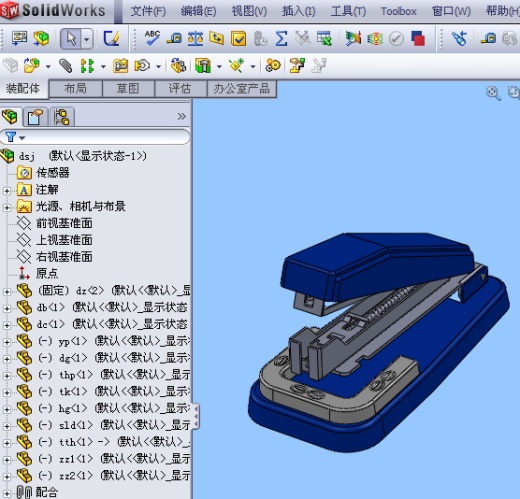Expand the 注解 annotations folder
The height and width of the screenshot is (499, 520).
click(7, 191)
